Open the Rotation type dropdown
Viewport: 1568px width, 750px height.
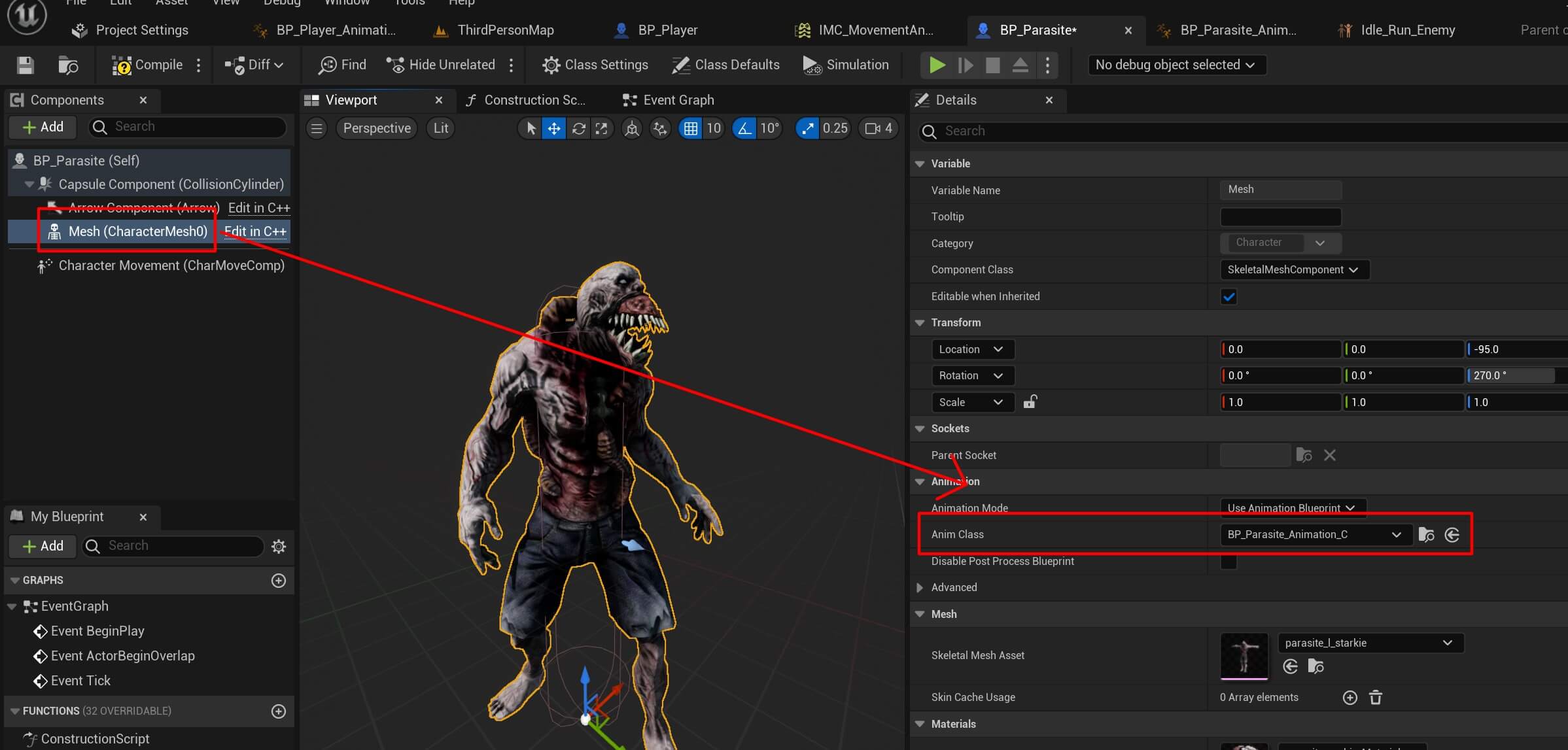click(x=972, y=375)
